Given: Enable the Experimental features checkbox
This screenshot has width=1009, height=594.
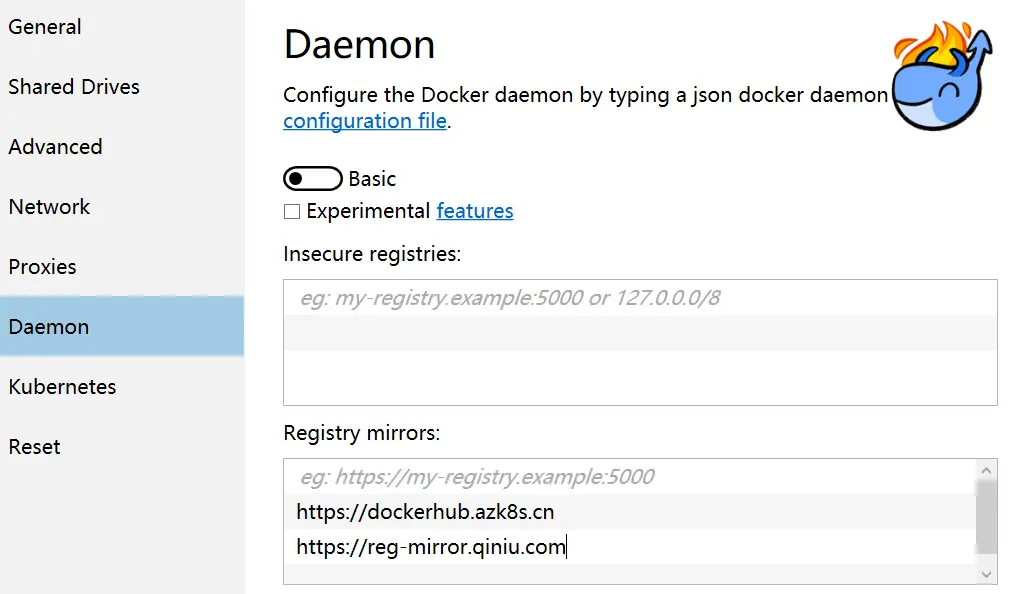Looking at the screenshot, I should [292, 211].
